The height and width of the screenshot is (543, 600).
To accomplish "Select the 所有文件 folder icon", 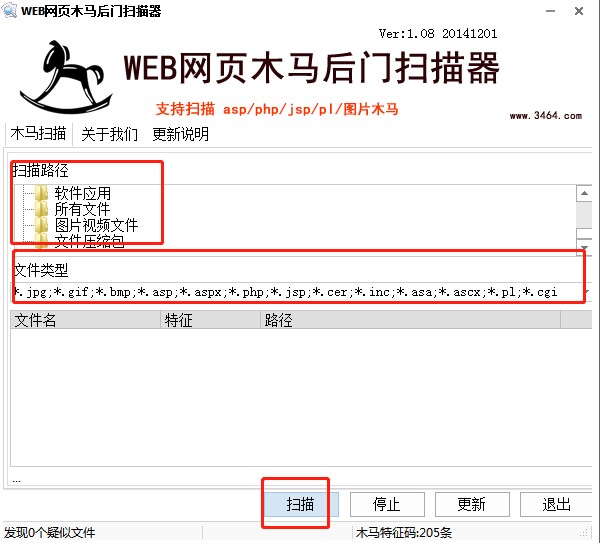I will tap(41, 209).
